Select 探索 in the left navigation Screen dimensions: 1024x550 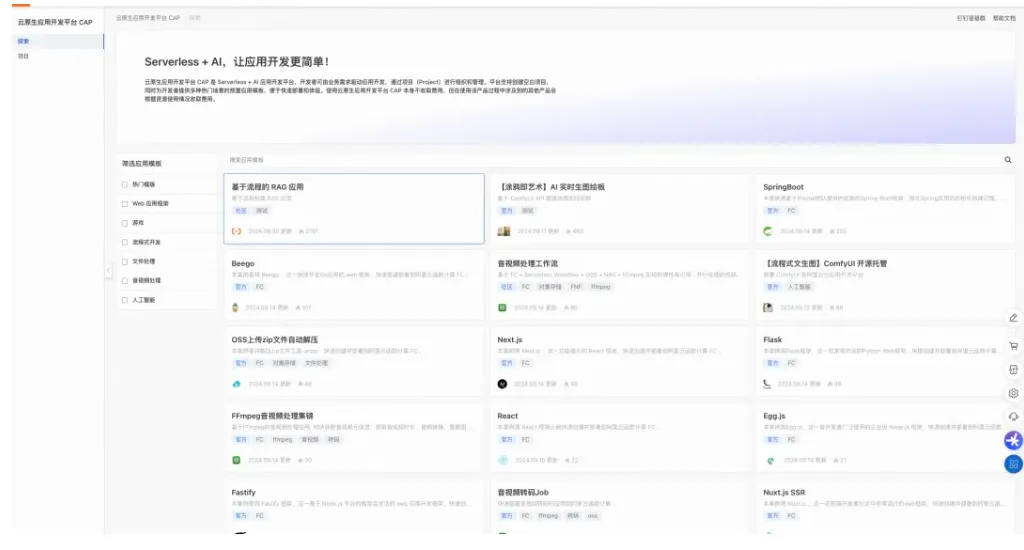(58, 41)
